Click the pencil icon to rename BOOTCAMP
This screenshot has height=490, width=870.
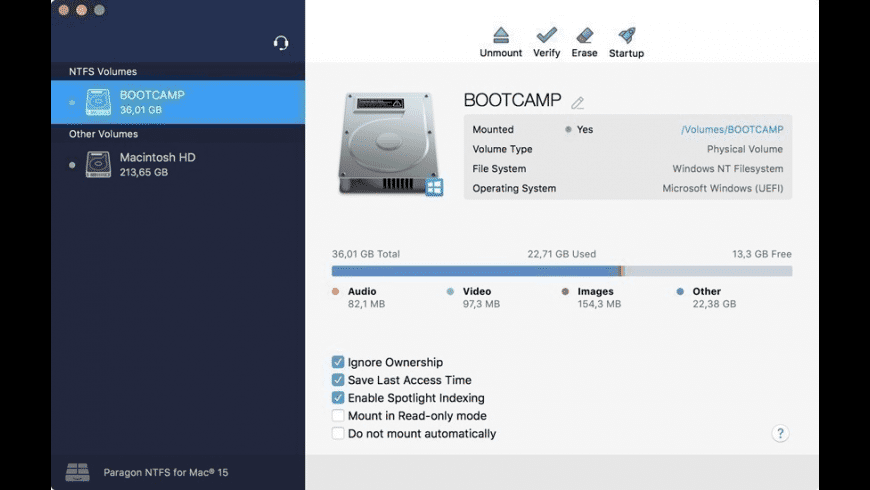pos(578,103)
